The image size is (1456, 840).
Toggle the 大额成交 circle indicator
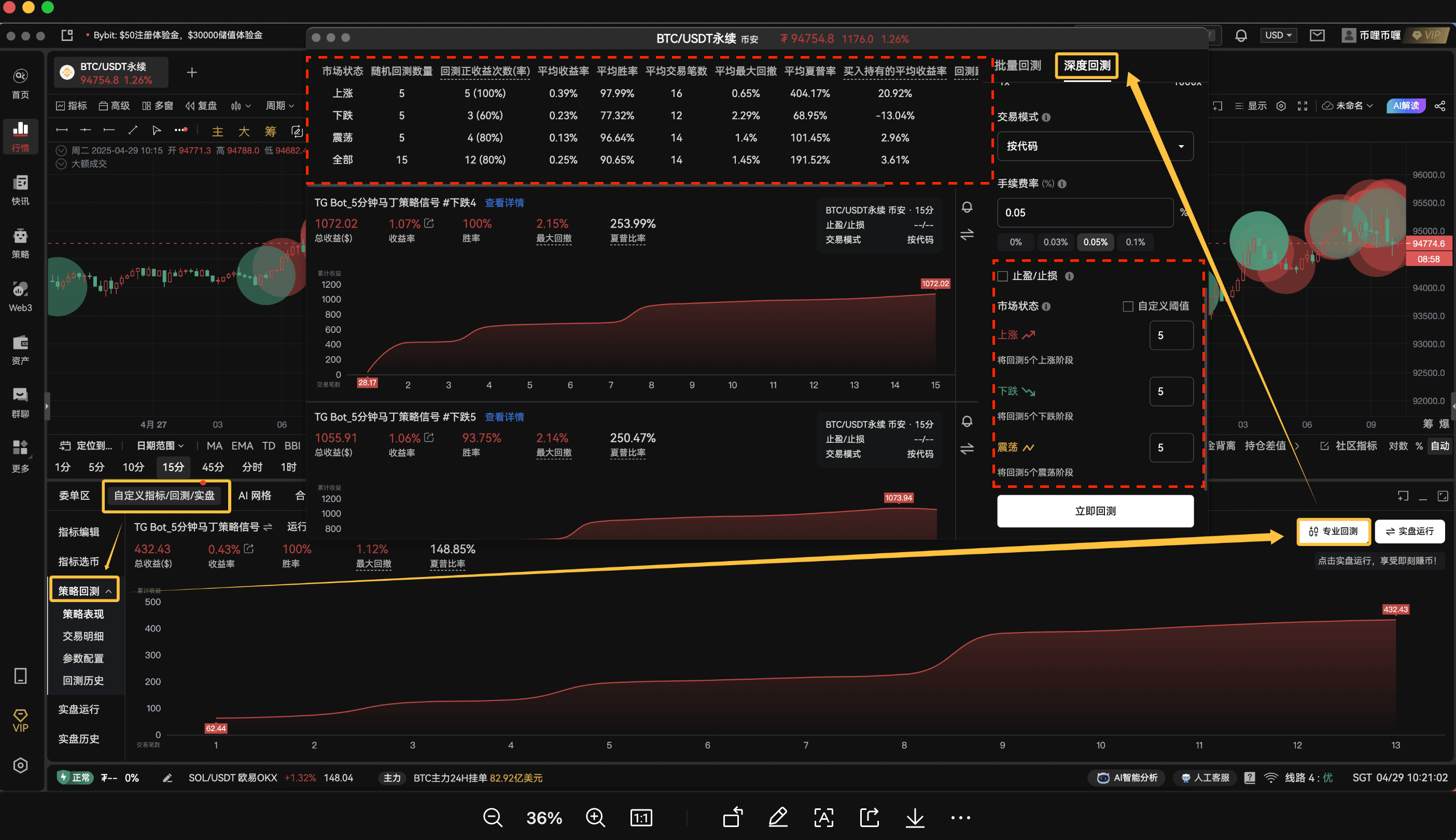tap(61, 164)
